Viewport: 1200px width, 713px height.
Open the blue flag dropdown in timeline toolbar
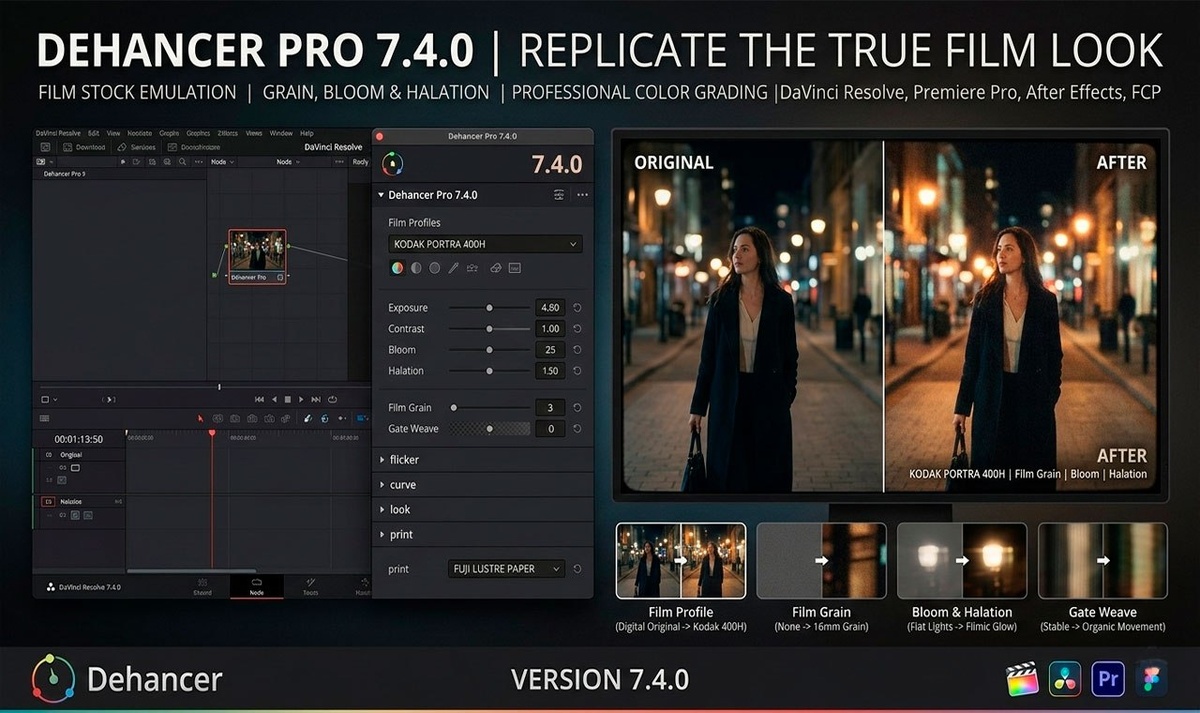point(362,418)
